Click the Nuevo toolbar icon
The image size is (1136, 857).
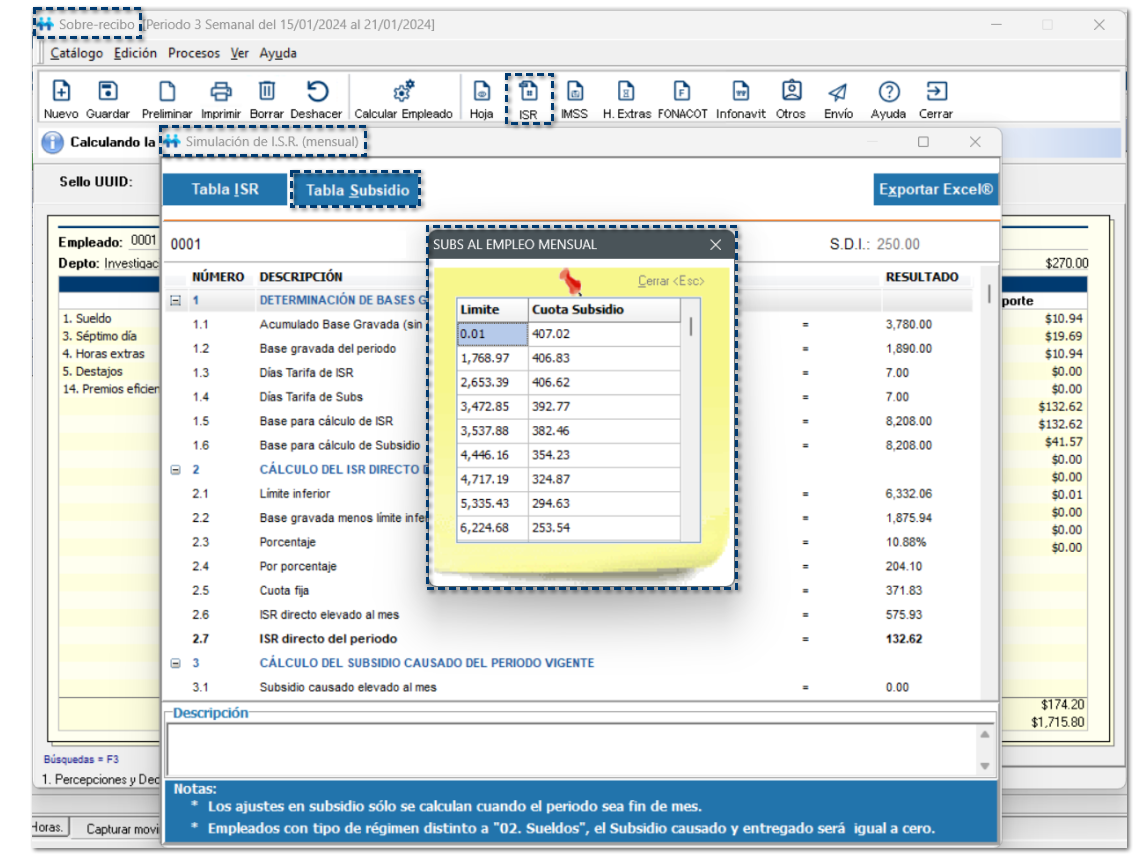(61, 92)
